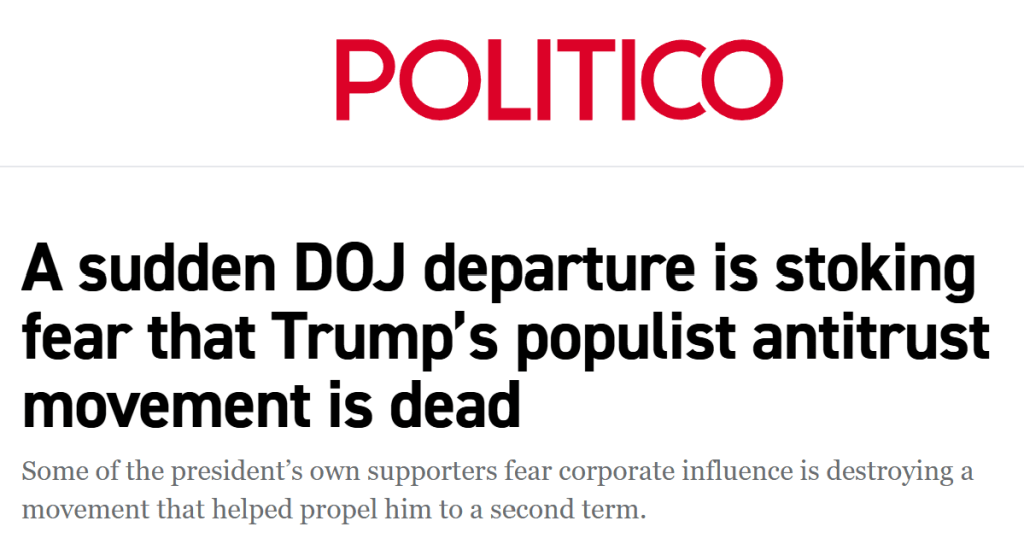Click the article subheadline about president's supporters
This screenshot has height=550, width=1024.
497,490
